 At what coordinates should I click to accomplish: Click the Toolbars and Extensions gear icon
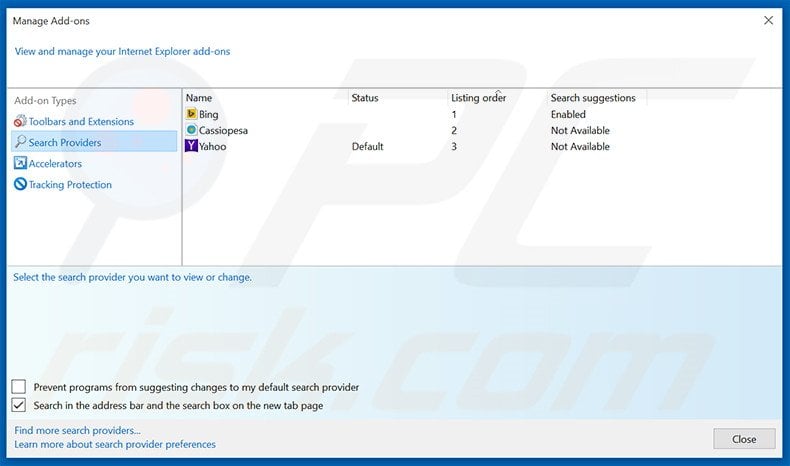20,121
